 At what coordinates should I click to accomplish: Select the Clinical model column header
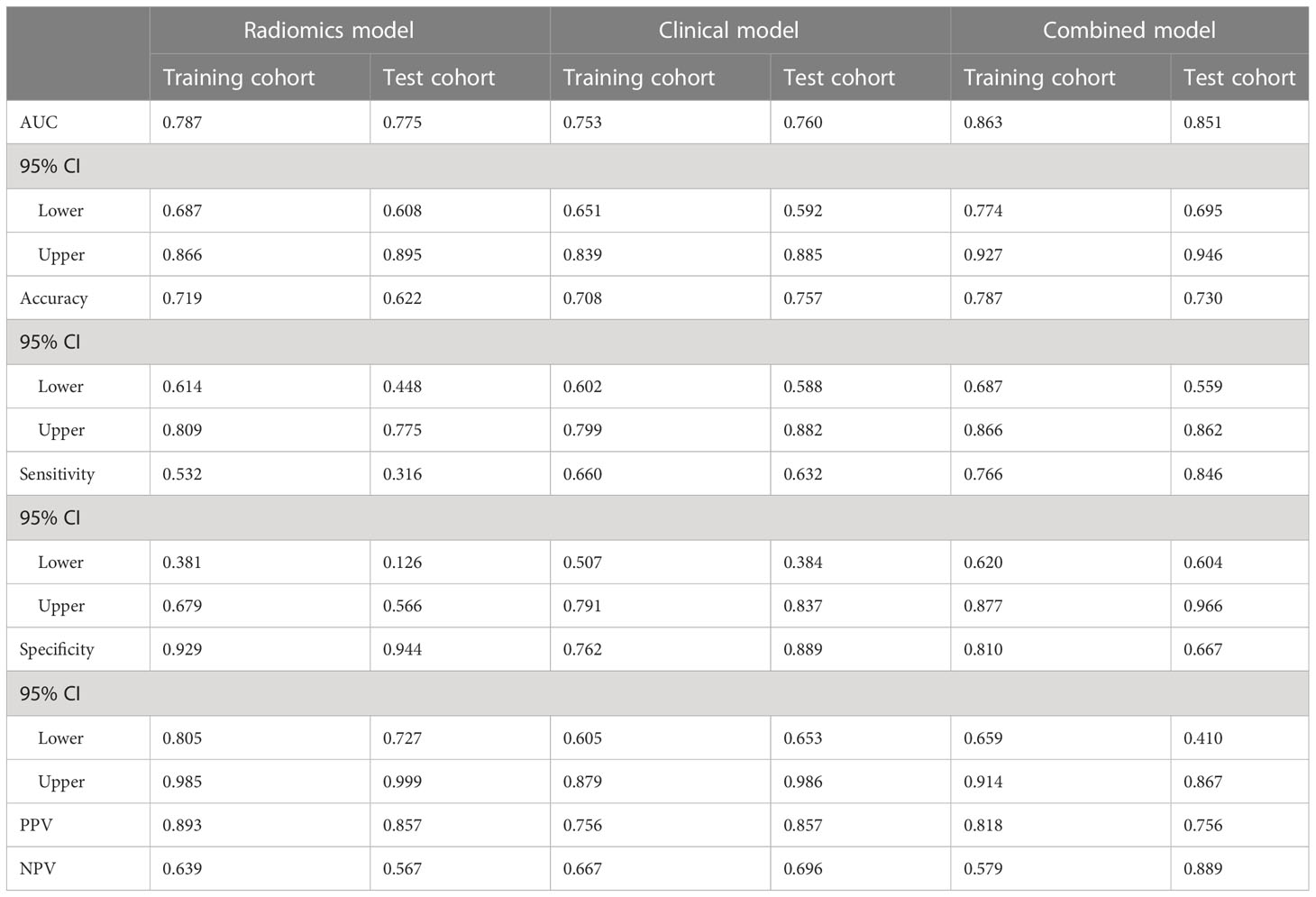click(x=728, y=31)
